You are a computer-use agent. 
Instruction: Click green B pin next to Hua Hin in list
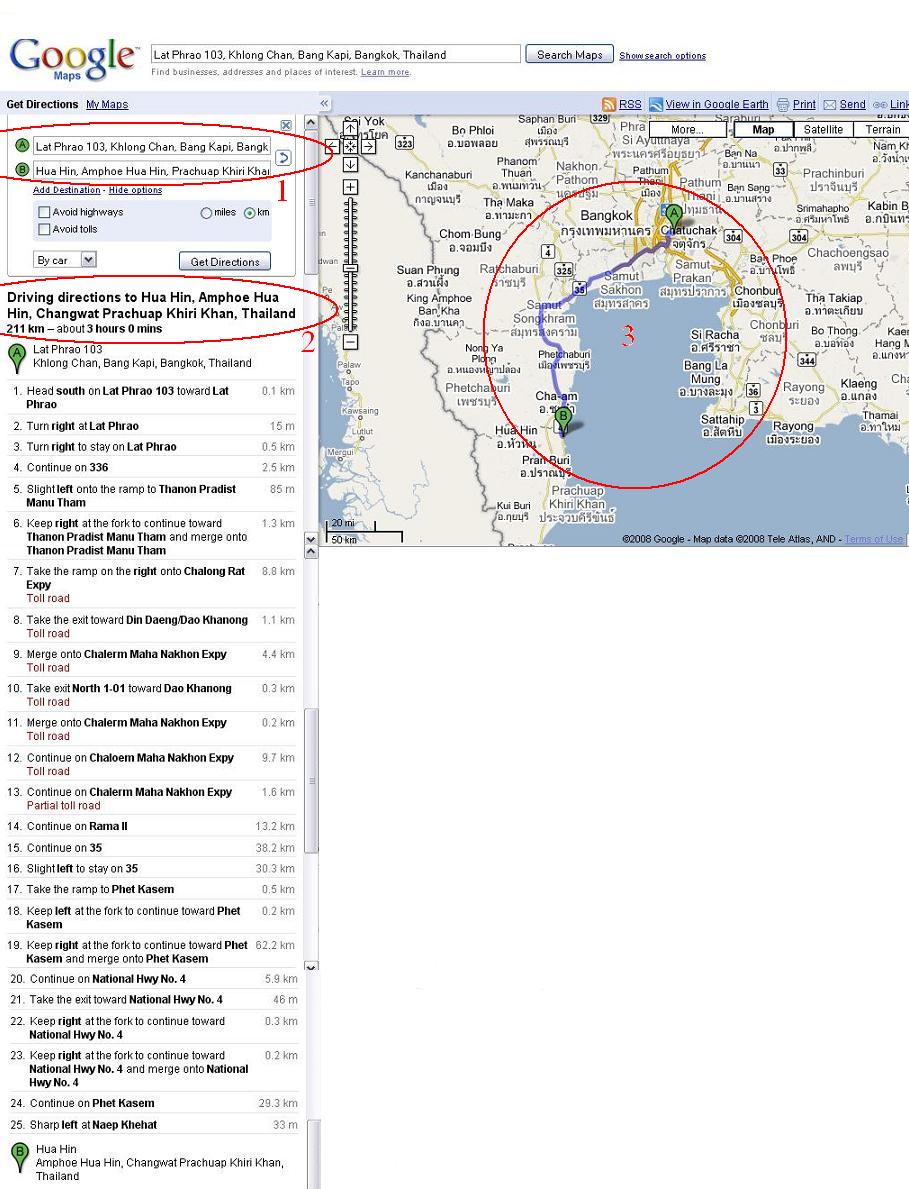[x=20, y=1159]
